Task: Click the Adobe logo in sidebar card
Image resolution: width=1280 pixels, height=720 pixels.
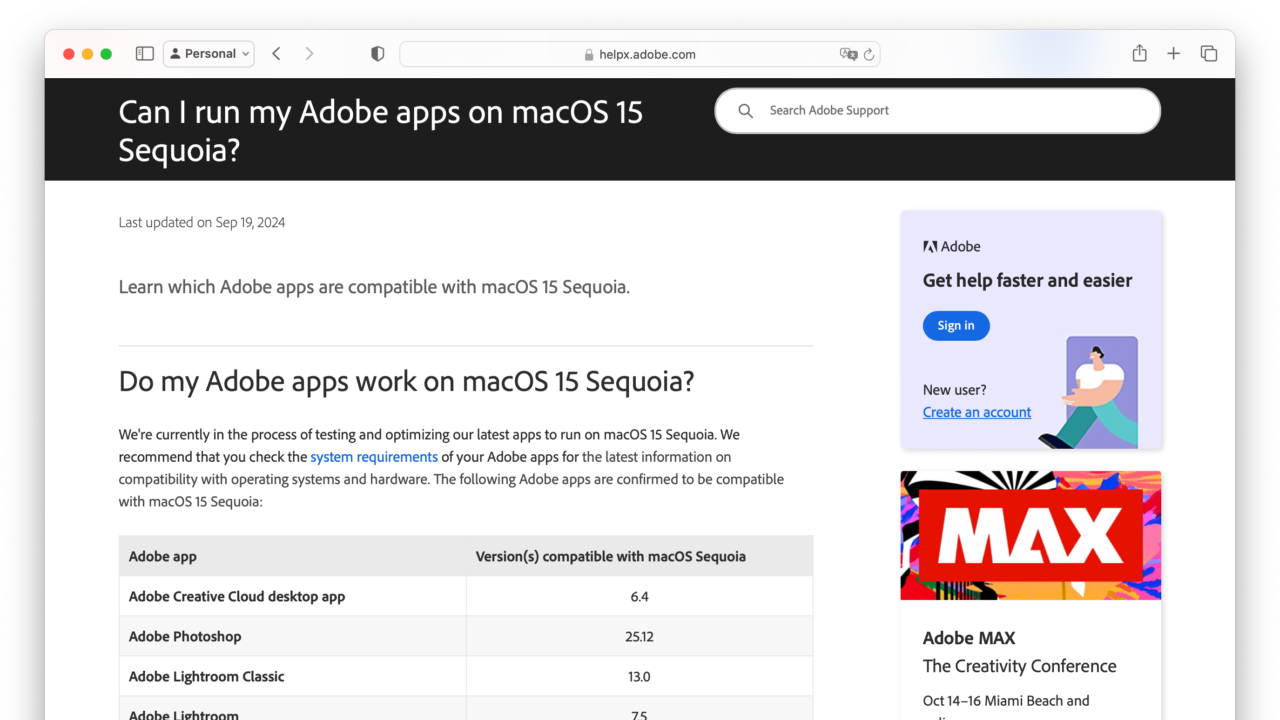Action: click(952, 246)
